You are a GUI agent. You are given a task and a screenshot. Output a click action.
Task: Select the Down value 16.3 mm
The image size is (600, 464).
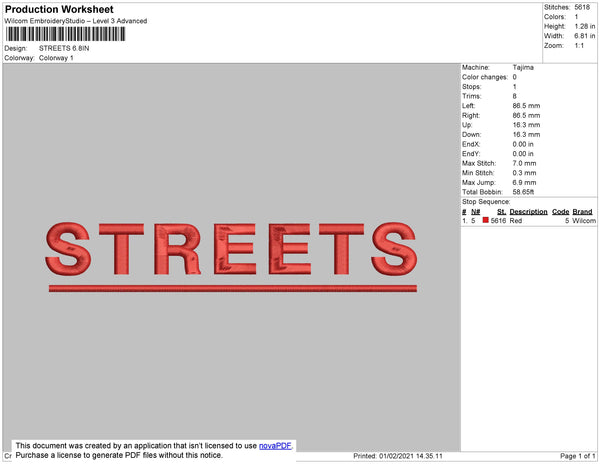click(526, 134)
